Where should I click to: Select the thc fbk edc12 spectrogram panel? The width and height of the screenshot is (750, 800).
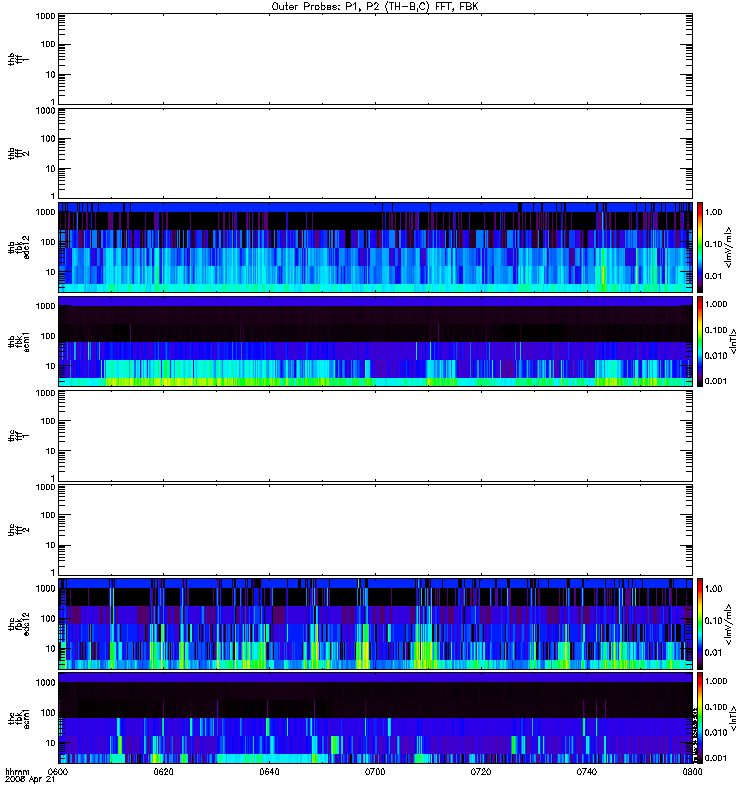click(x=375, y=624)
